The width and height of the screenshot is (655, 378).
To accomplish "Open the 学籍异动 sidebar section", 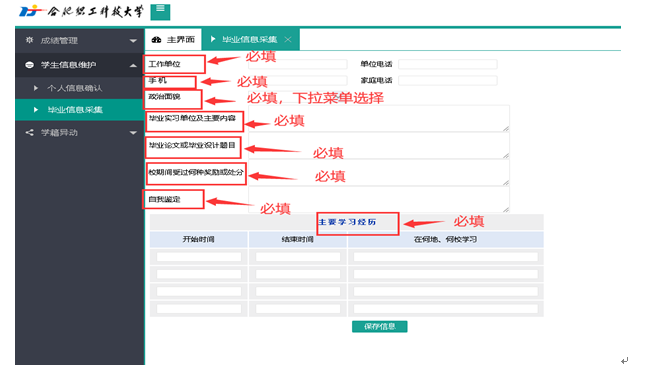I will [x=80, y=132].
